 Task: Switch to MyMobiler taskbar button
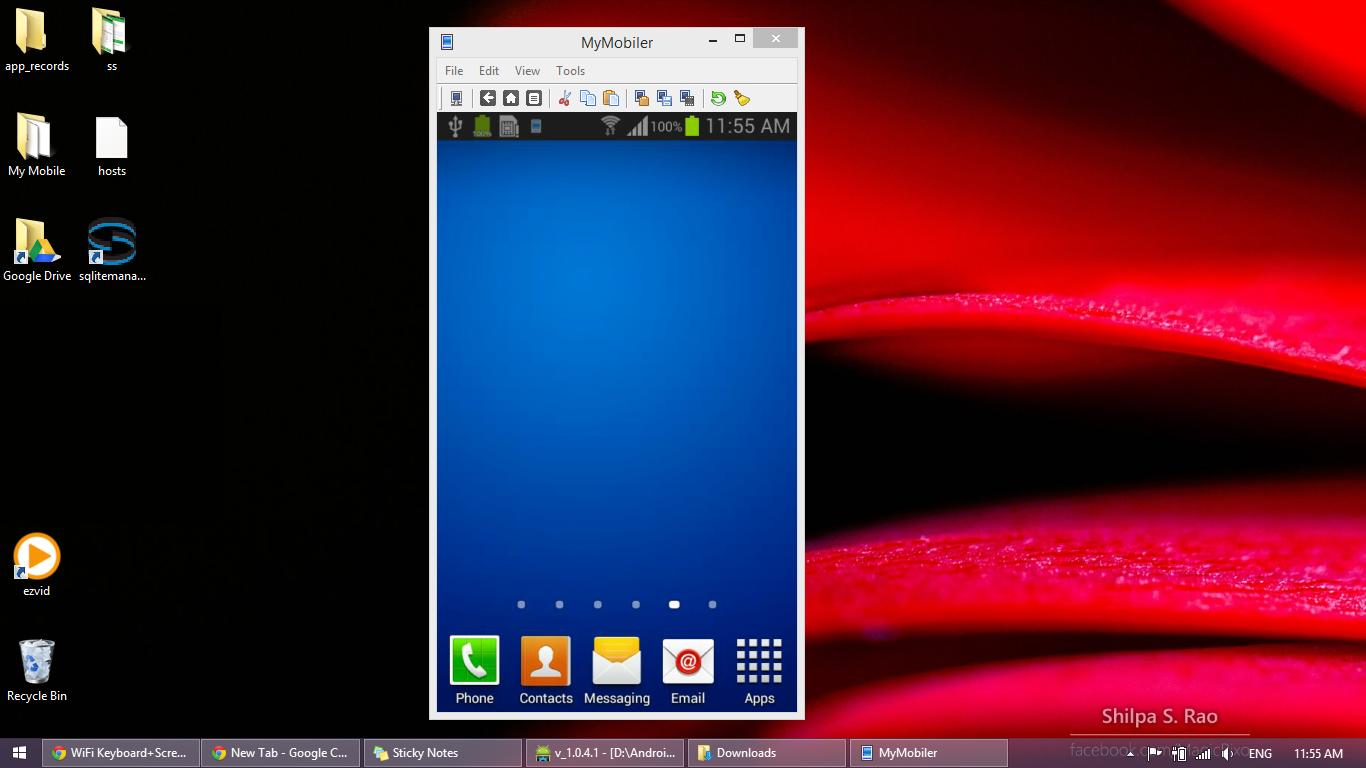(x=929, y=753)
